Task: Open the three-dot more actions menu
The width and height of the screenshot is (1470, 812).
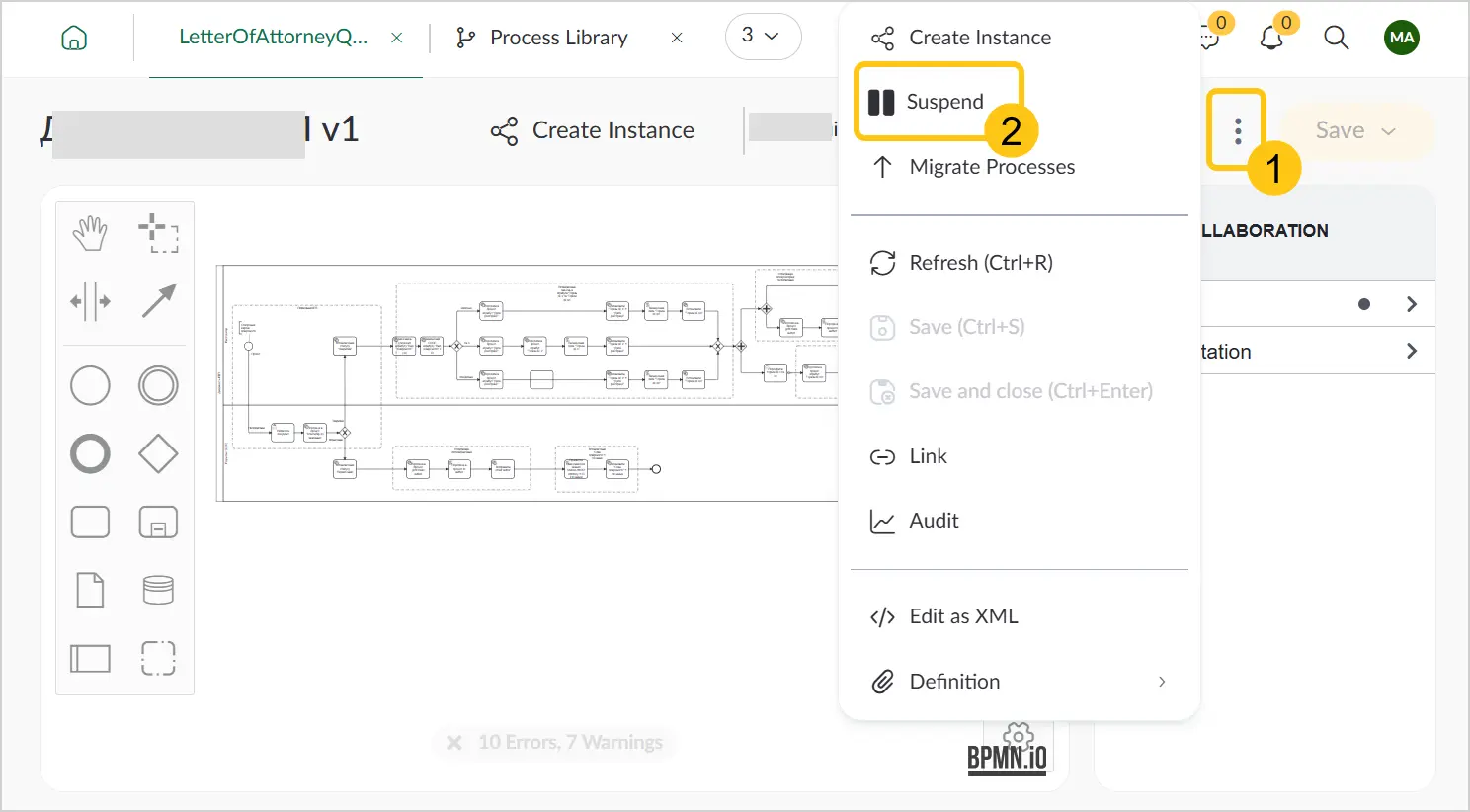Action: [1238, 130]
